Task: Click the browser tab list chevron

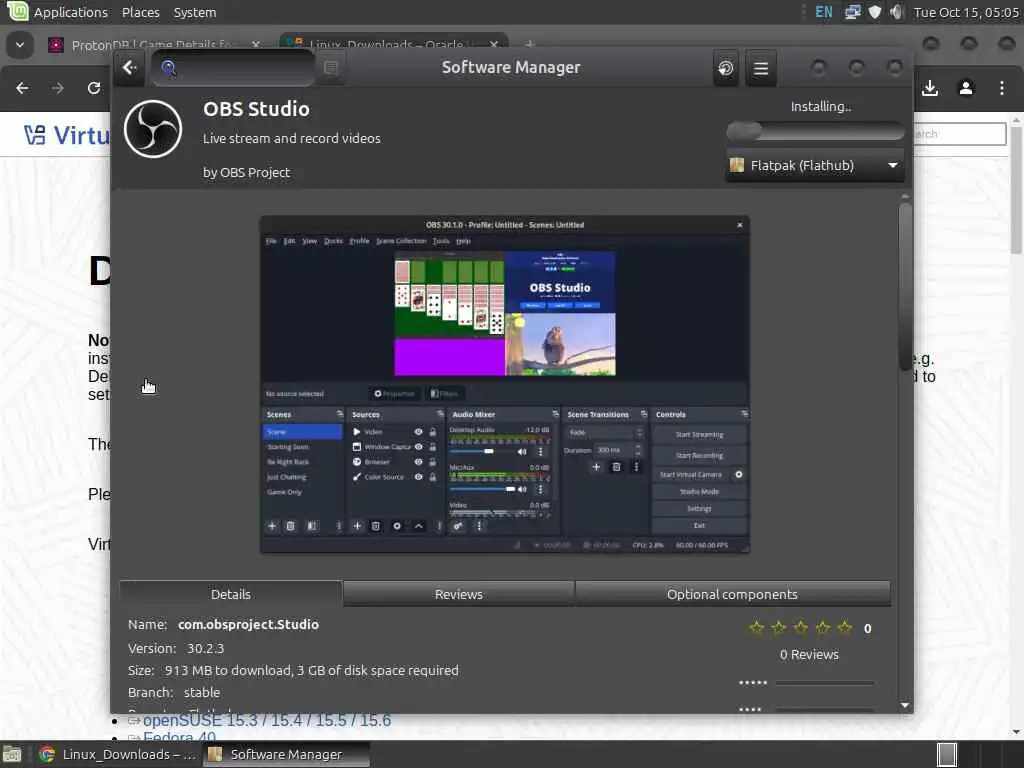Action: (20, 45)
